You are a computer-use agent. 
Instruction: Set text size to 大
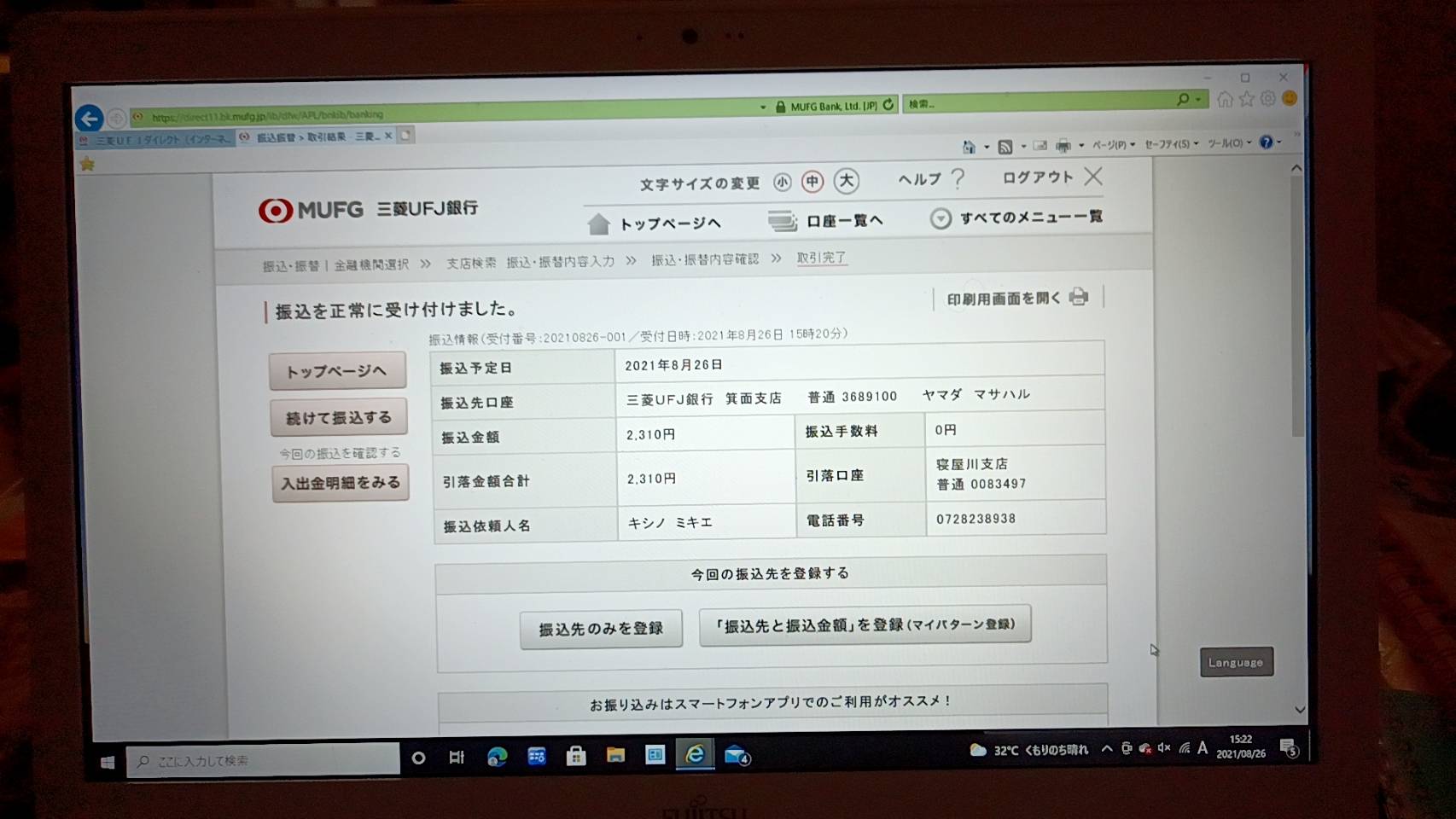click(x=847, y=181)
